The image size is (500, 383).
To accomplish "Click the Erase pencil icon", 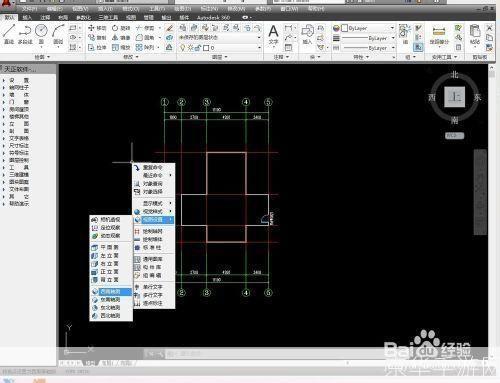I will [x=169, y=28].
